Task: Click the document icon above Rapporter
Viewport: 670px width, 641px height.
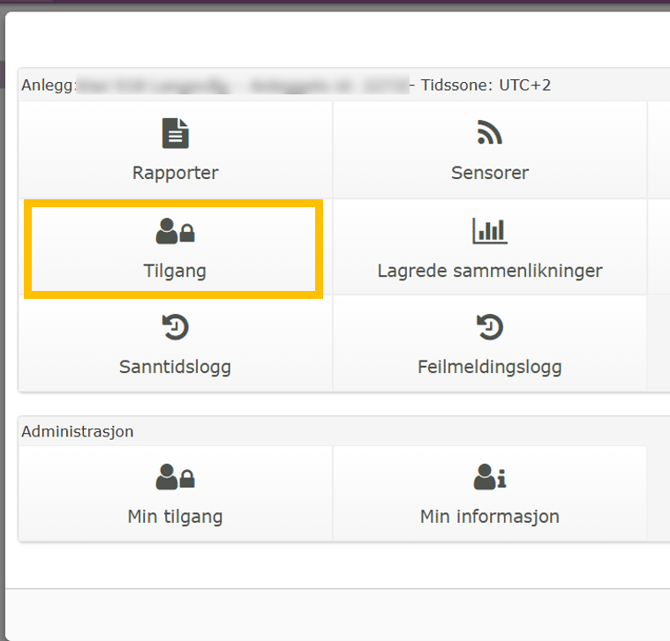Action: [175, 133]
